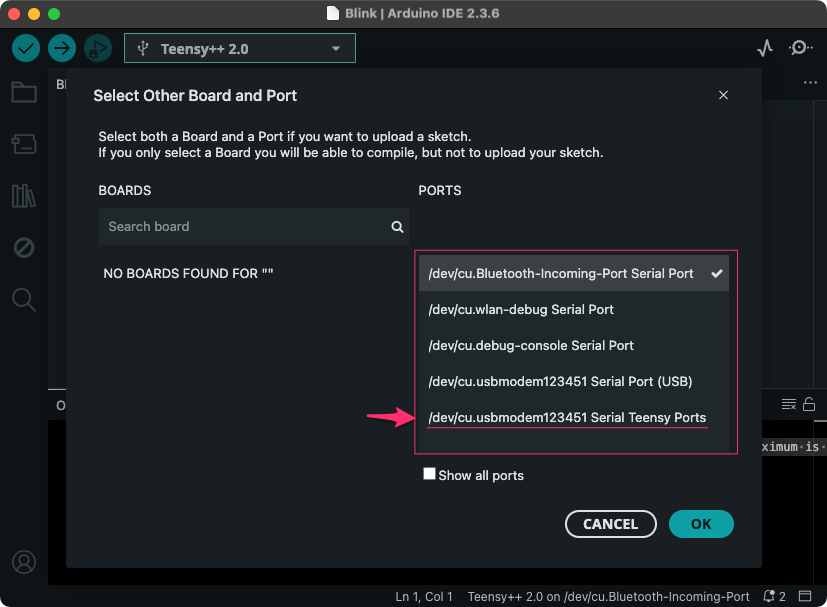Open the Library Manager sidebar icon

pyautogui.click(x=24, y=196)
